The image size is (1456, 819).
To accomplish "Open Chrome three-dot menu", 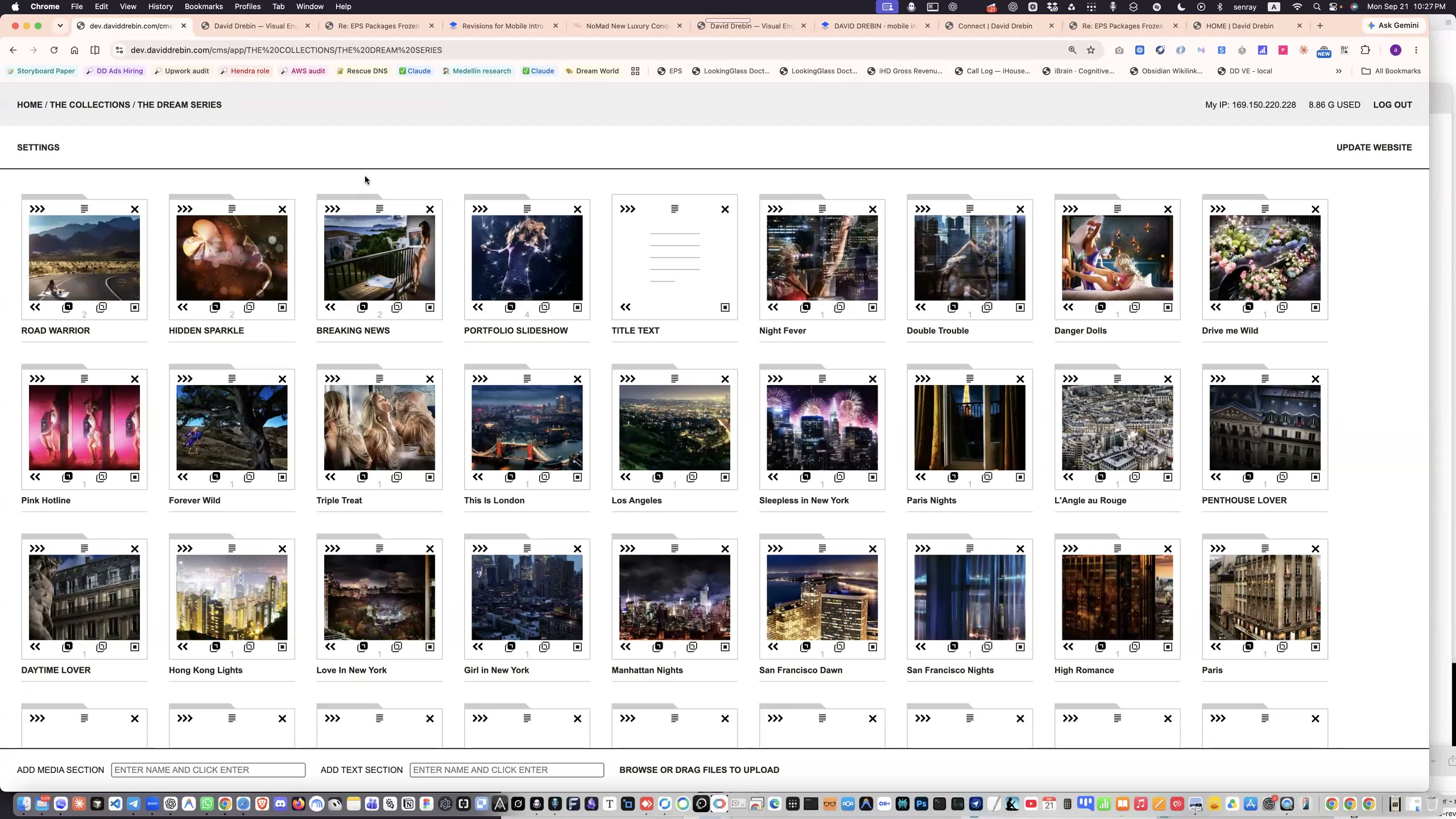I will [1416, 50].
